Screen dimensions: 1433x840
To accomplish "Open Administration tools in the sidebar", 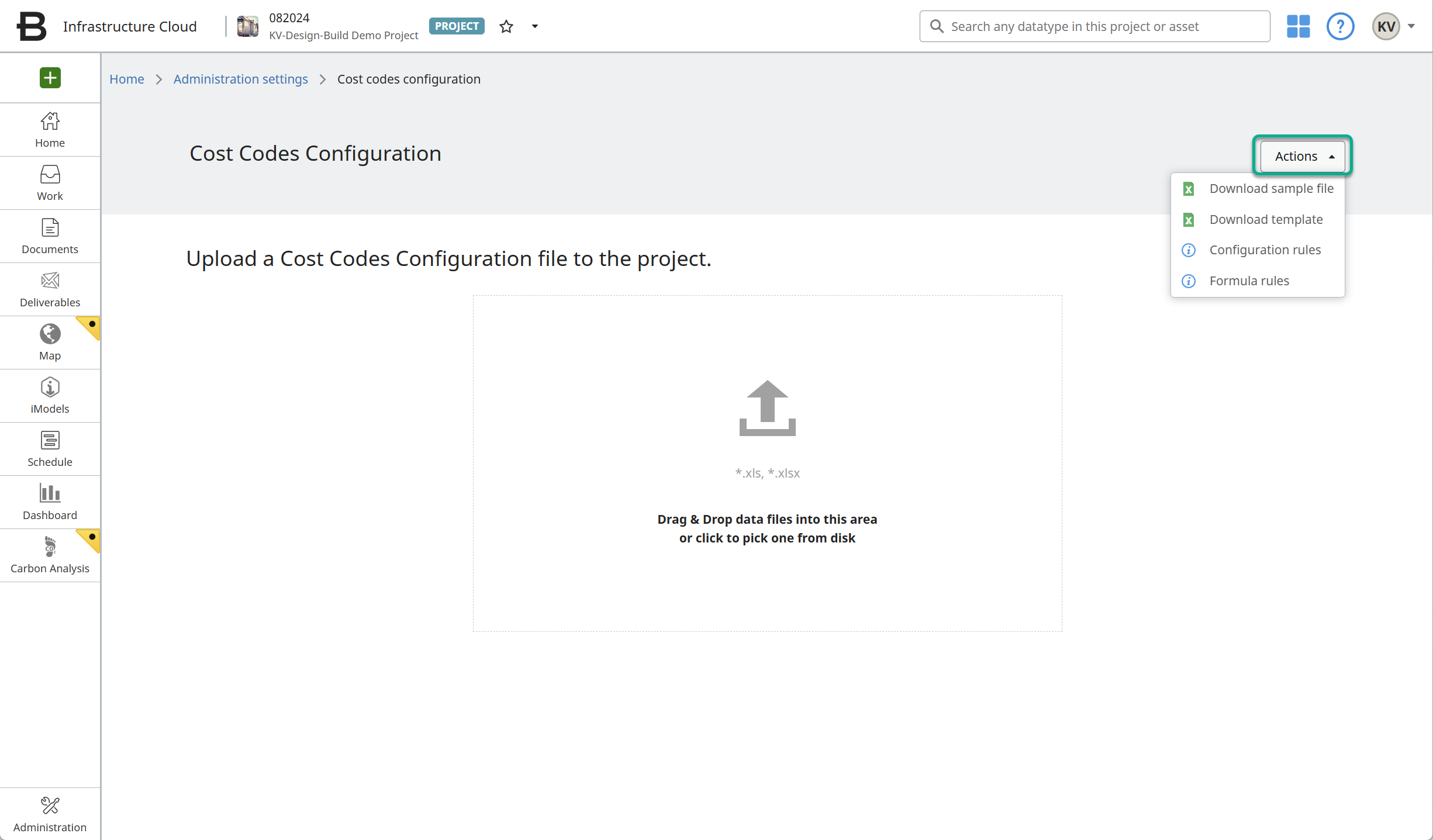I will click(x=50, y=814).
